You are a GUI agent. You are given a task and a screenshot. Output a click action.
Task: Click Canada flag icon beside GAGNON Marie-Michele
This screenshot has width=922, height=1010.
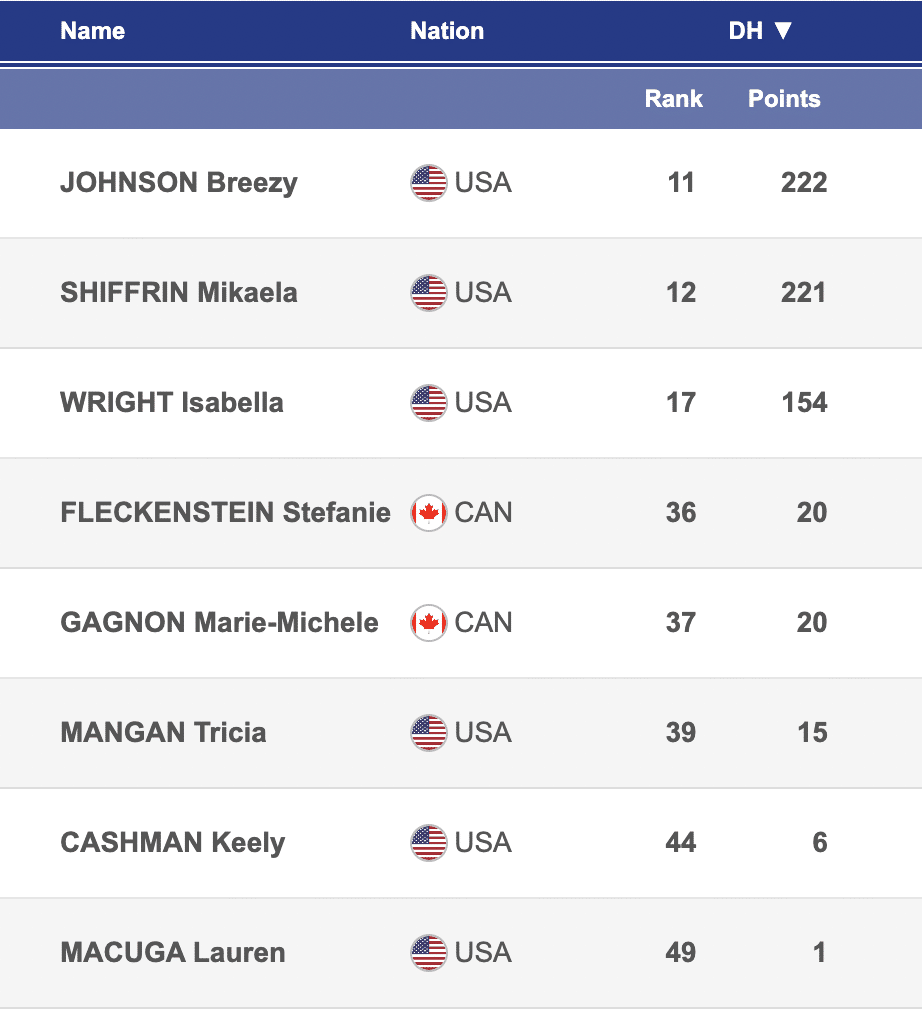point(428,623)
